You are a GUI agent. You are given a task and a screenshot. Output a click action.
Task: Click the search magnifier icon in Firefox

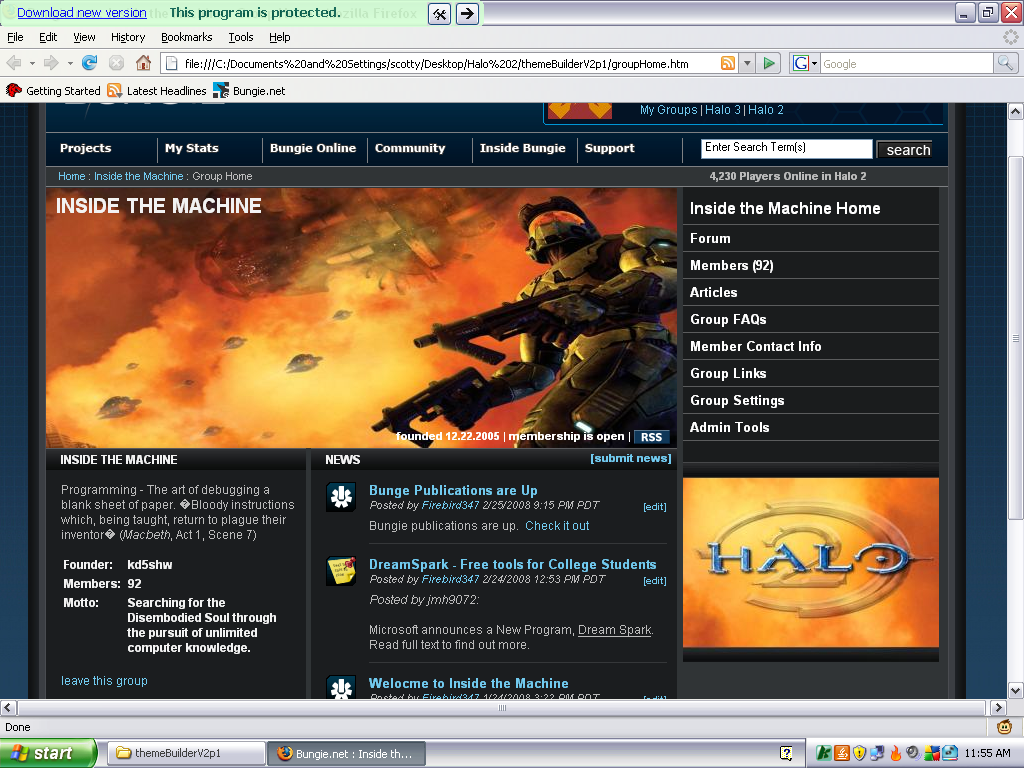click(x=1005, y=63)
